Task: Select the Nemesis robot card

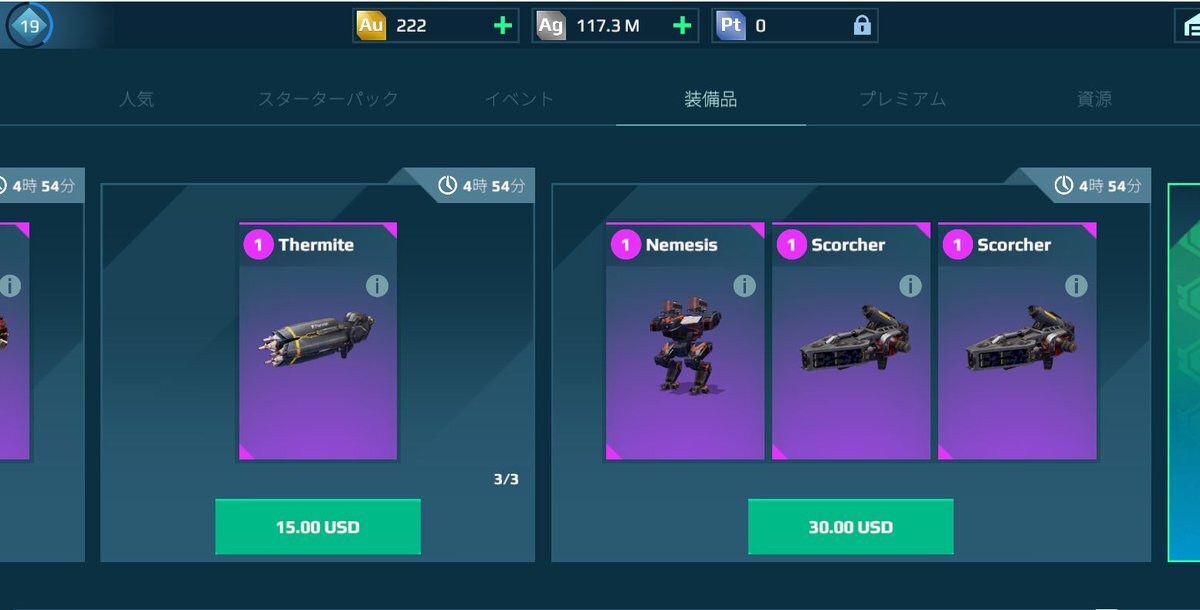Action: [x=685, y=342]
